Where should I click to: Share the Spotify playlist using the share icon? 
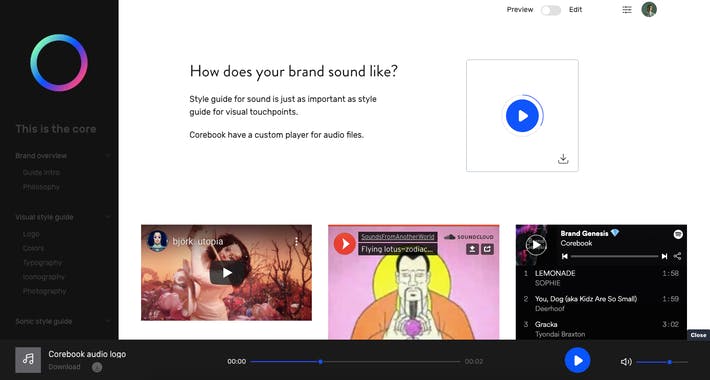click(677, 256)
